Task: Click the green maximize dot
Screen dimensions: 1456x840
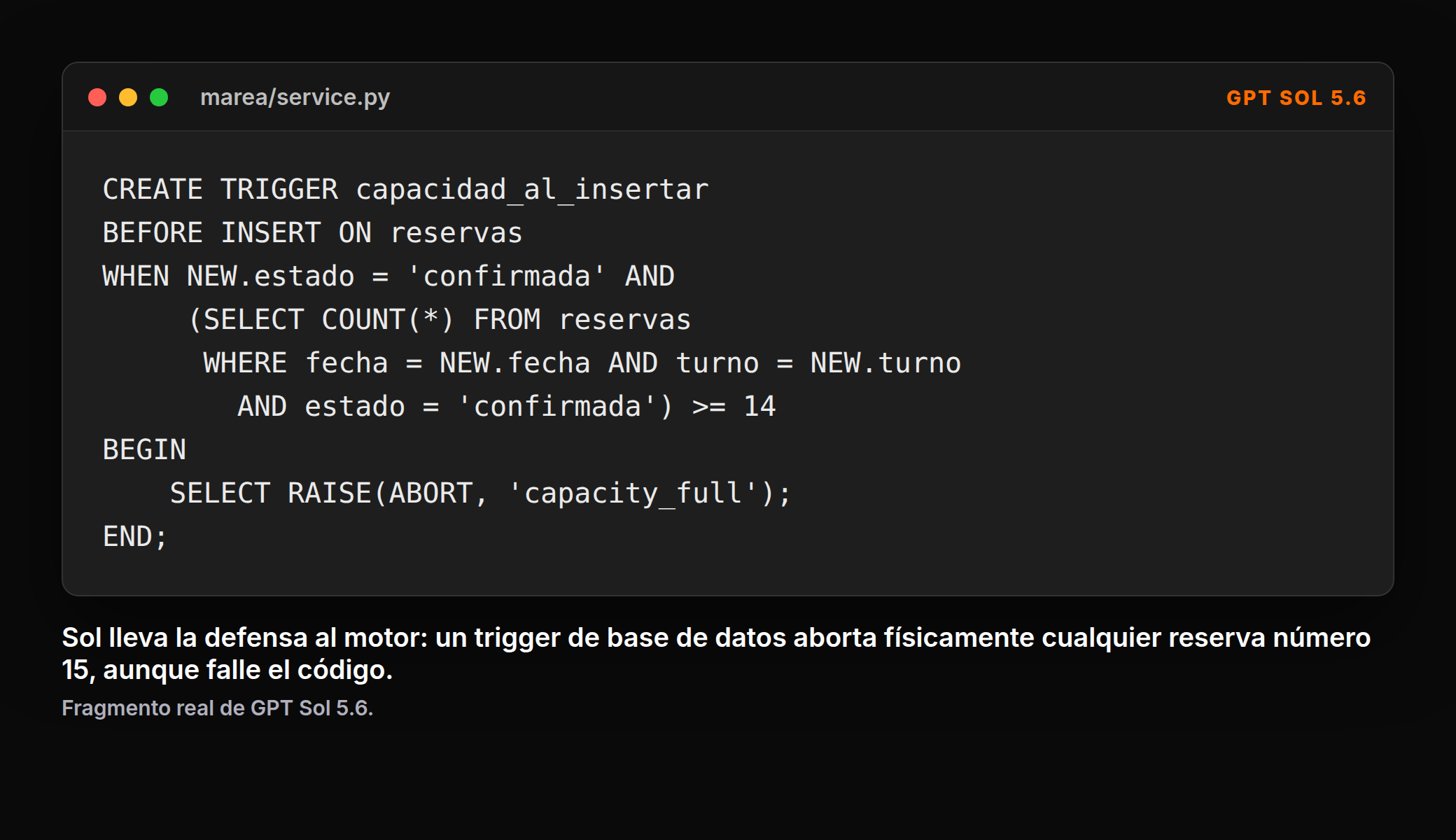Action: tap(159, 97)
